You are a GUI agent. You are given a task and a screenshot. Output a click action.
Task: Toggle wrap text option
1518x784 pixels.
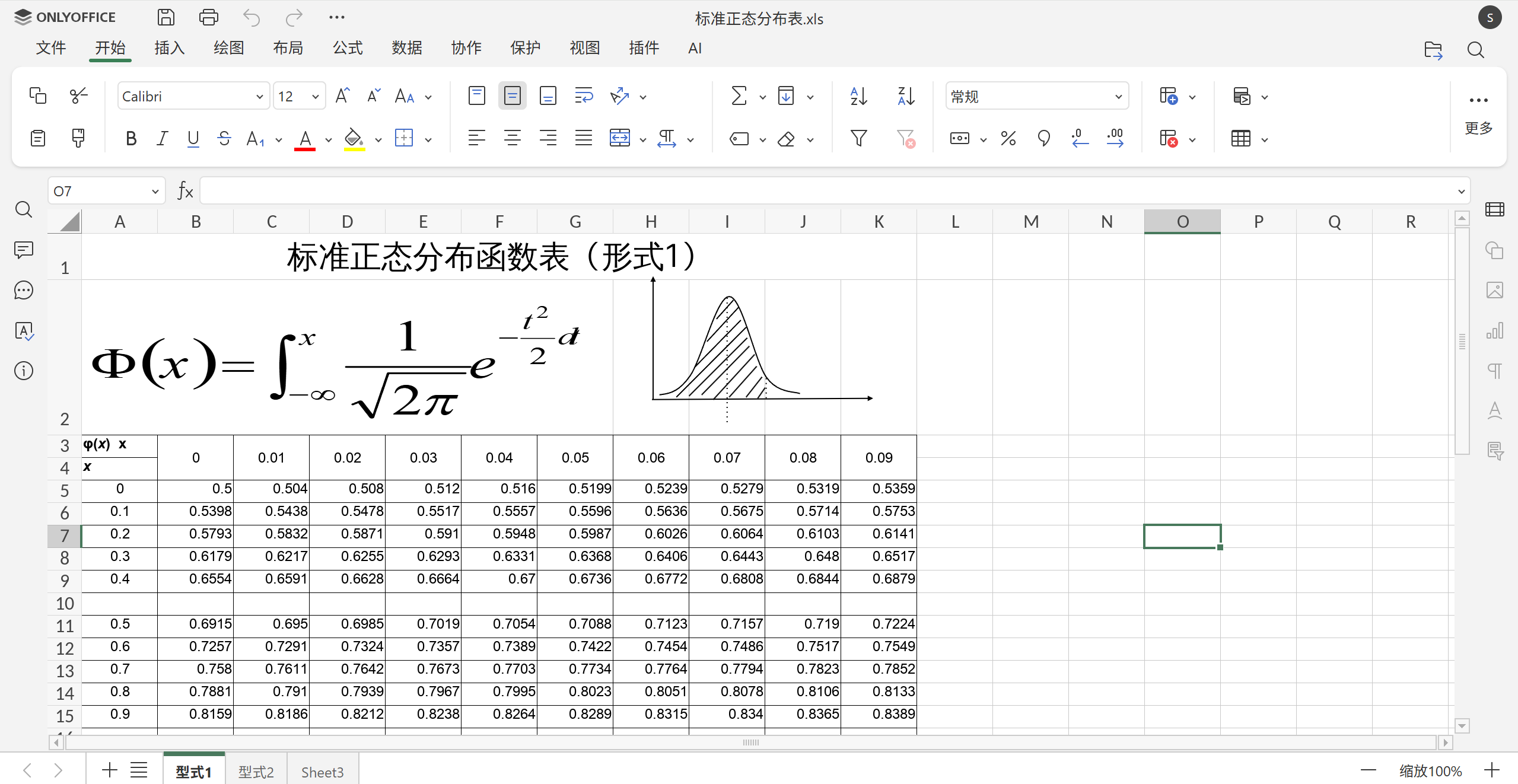584,96
